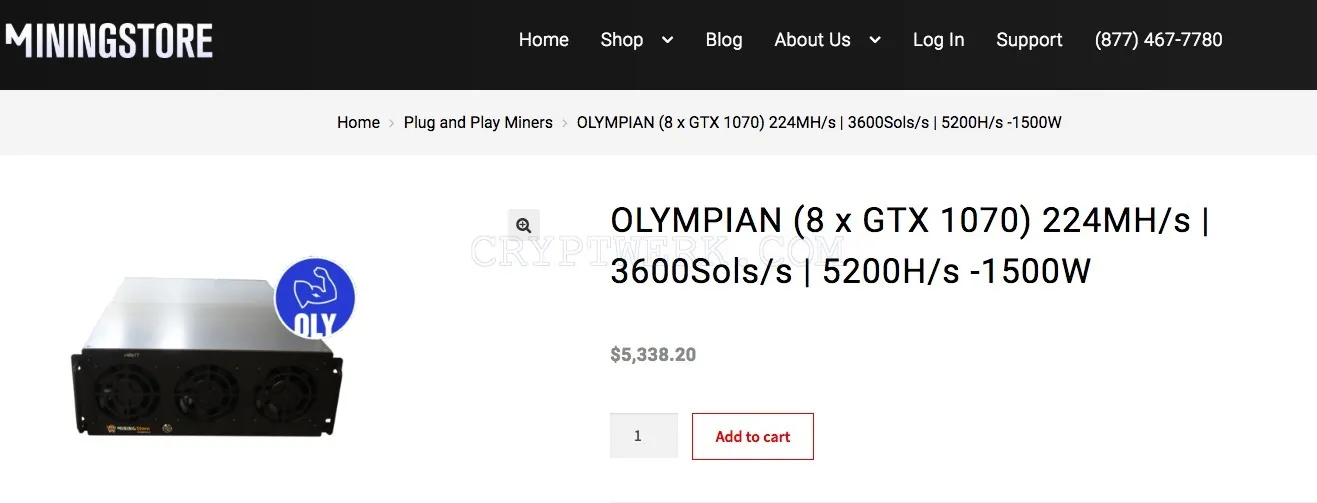Click the quantity input field
The height and width of the screenshot is (503, 1317).
pos(644,436)
